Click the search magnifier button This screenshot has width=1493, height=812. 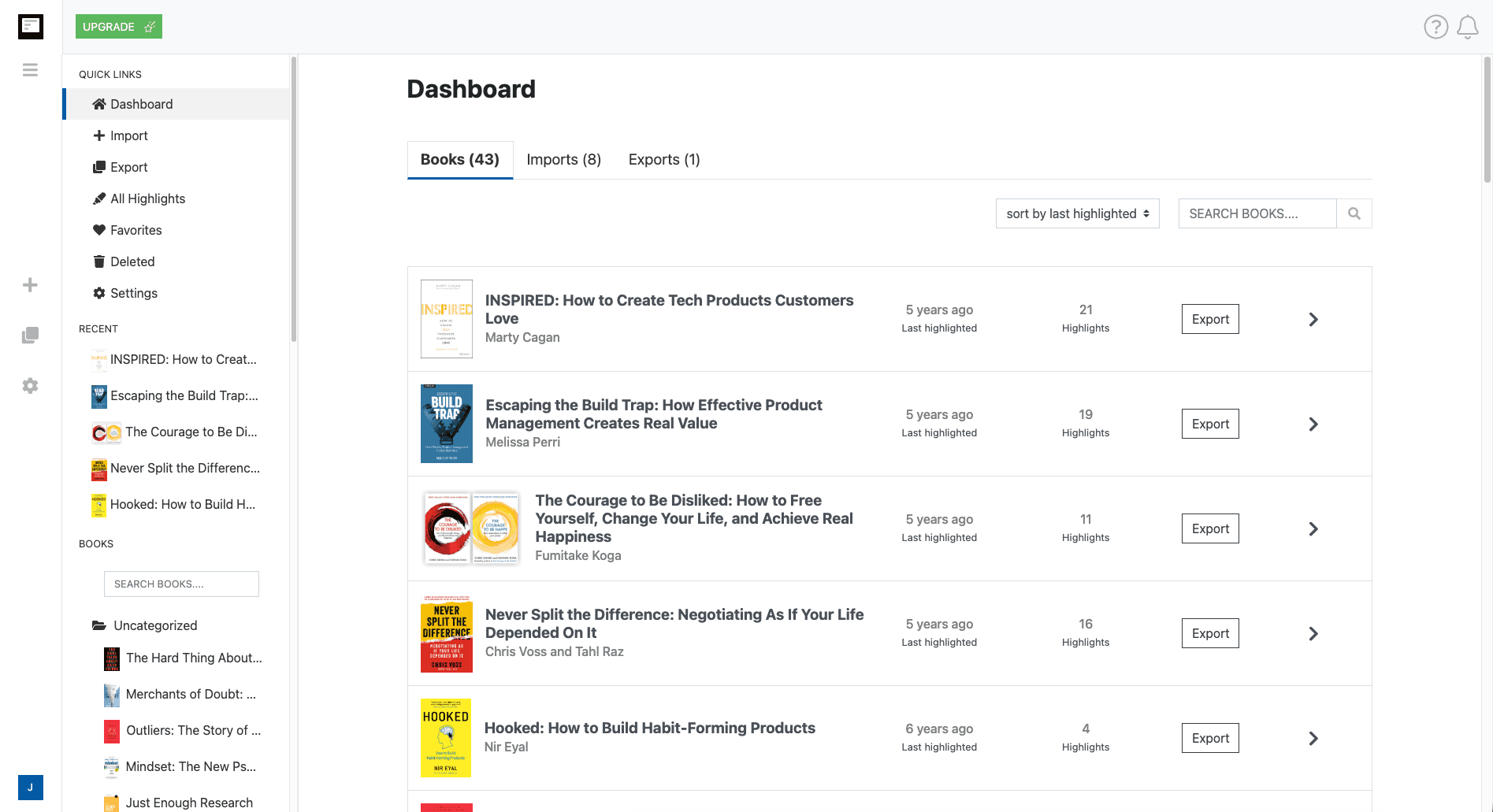click(x=1354, y=213)
